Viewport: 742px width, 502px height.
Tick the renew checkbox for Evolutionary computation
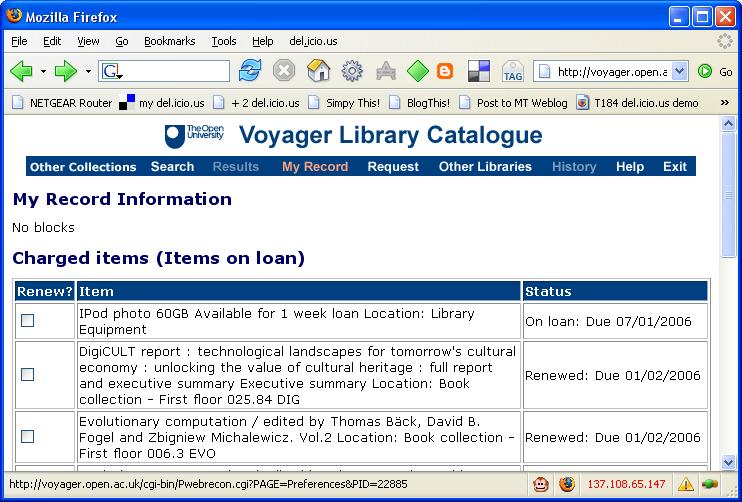point(27,436)
